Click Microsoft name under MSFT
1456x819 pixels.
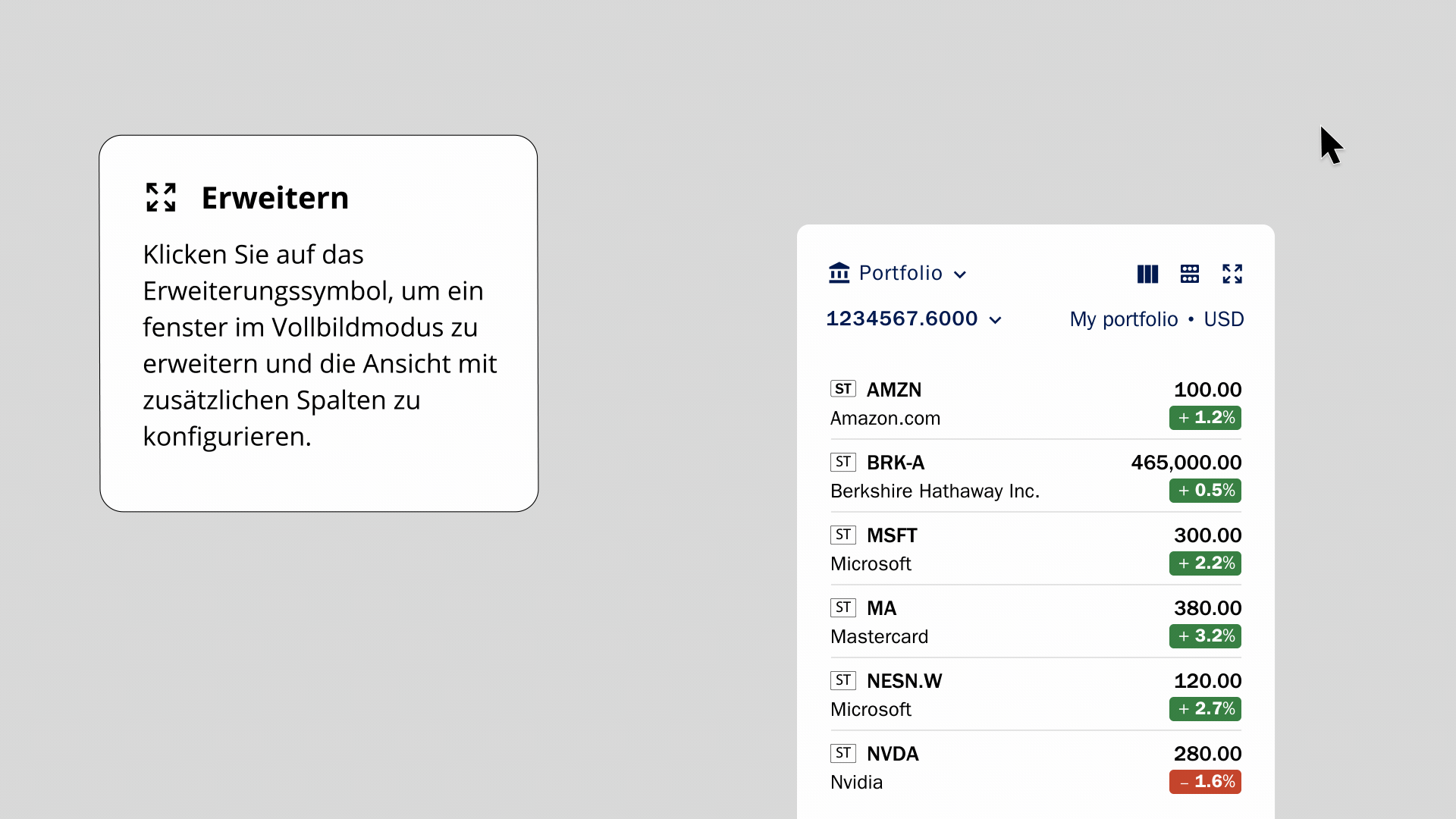(871, 564)
